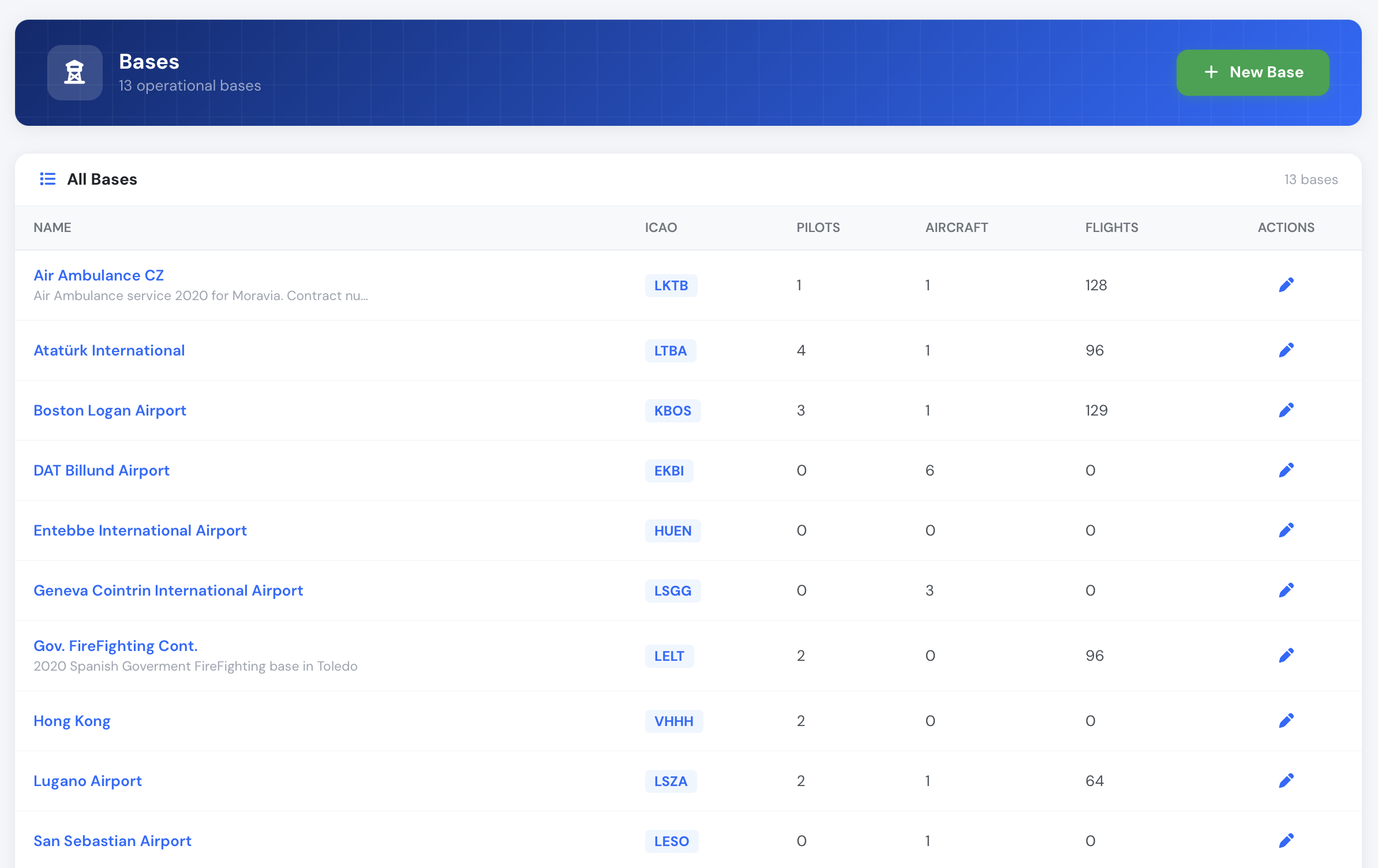Click the PILOTS column header
The height and width of the screenshot is (868, 1378).
(x=818, y=227)
